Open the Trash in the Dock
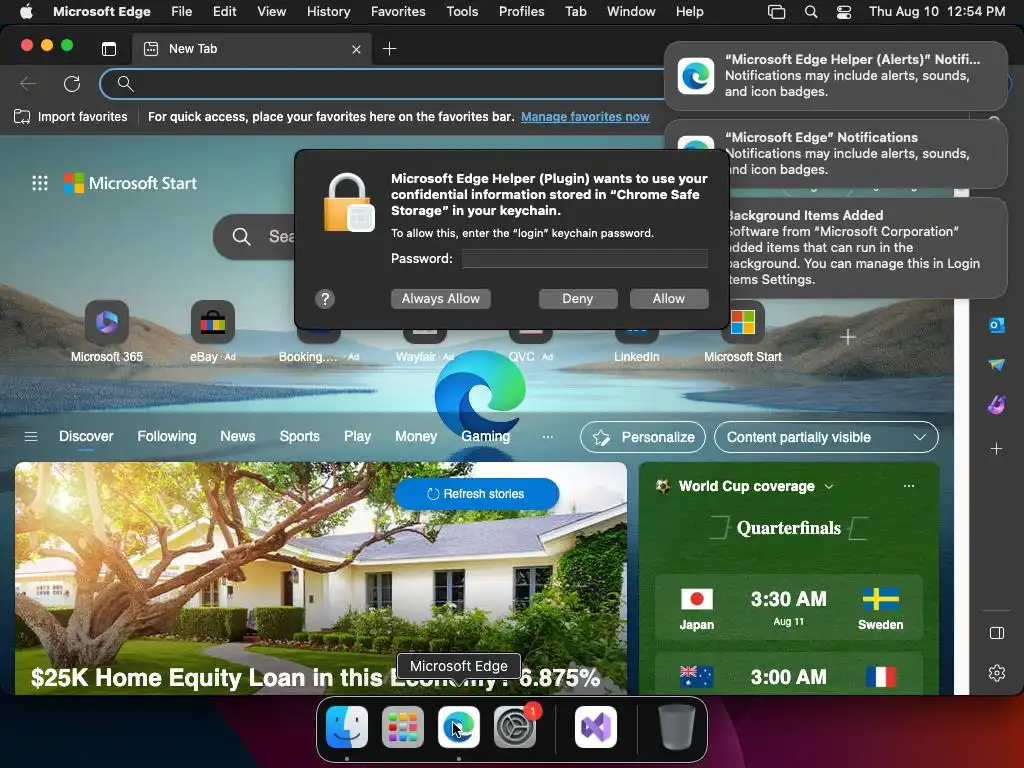This screenshot has height=768, width=1024. click(677, 727)
